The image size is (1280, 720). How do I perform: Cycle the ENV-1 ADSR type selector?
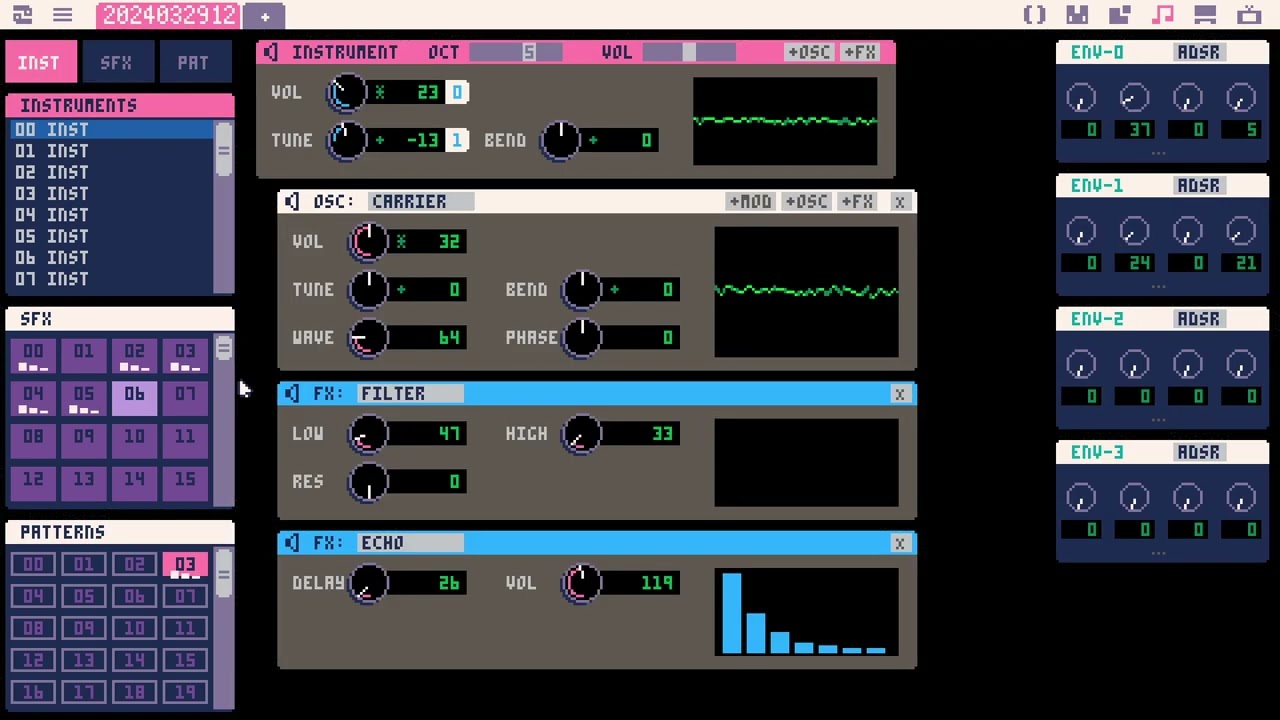(1198, 185)
